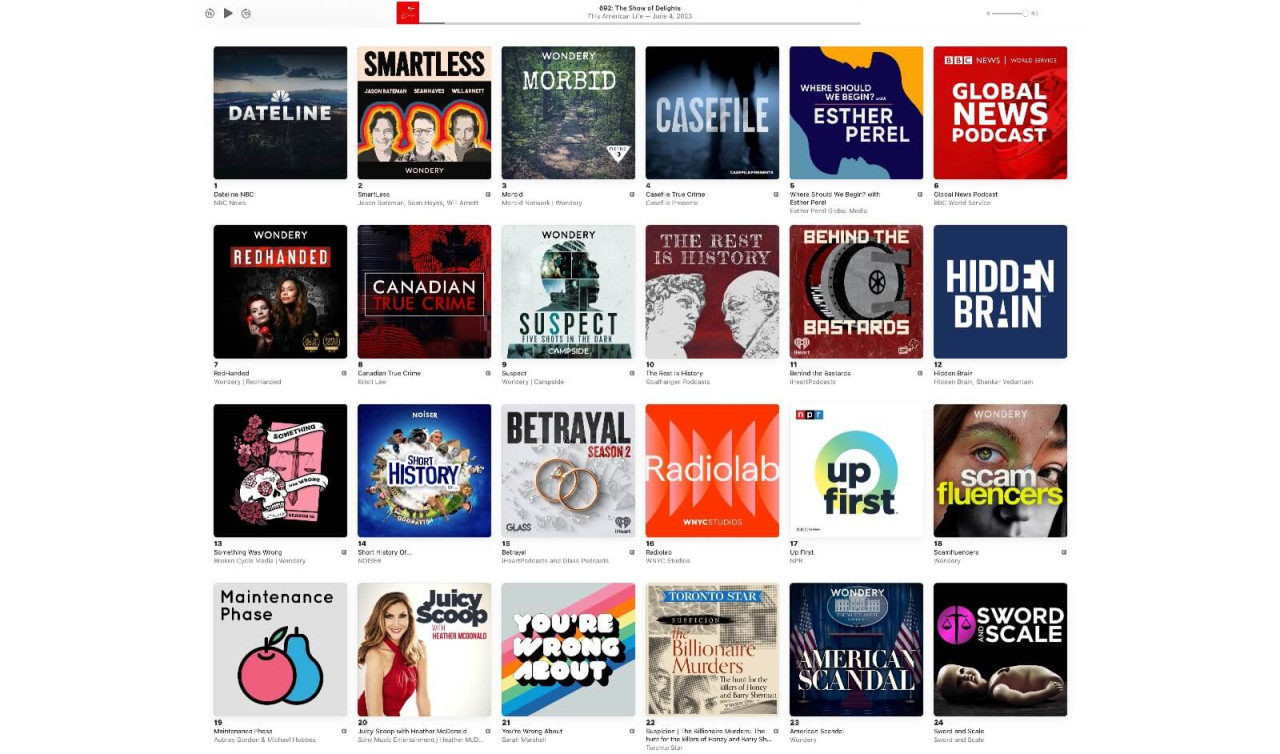Open more options for Betrayal
The image size is (1280, 754).
tap(632, 552)
